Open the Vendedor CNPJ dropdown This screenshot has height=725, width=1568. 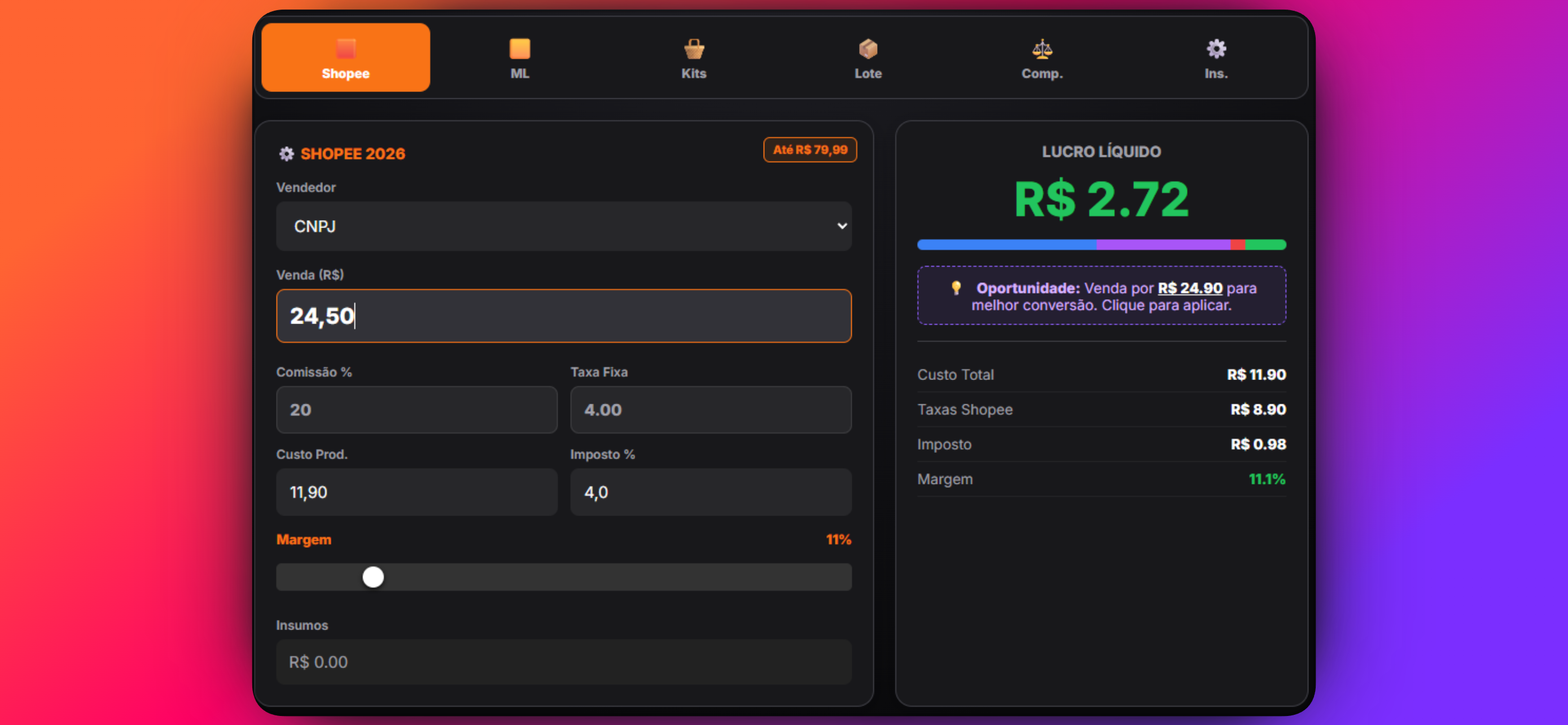tap(563, 226)
